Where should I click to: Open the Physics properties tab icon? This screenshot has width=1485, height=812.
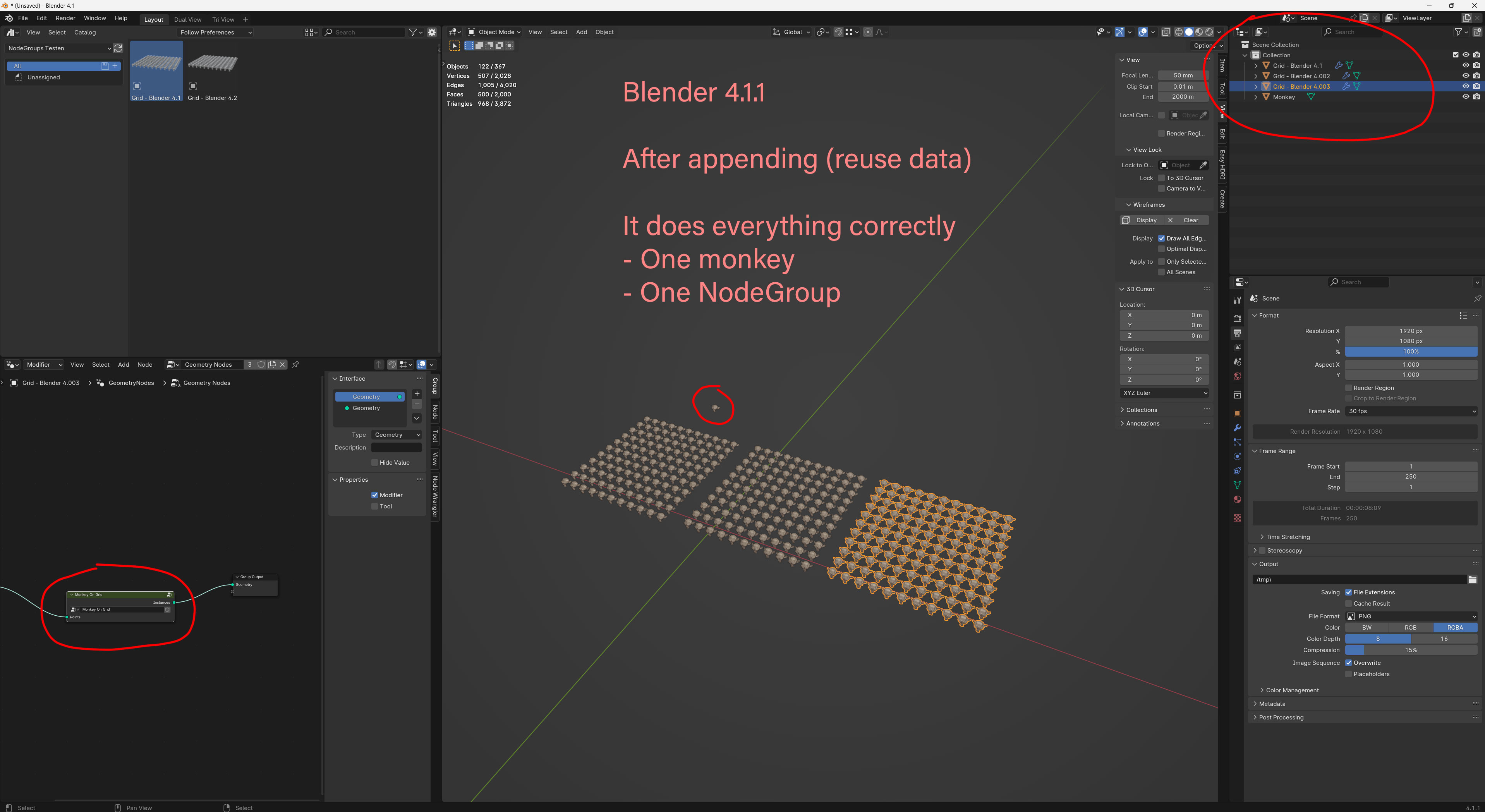point(1237,457)
